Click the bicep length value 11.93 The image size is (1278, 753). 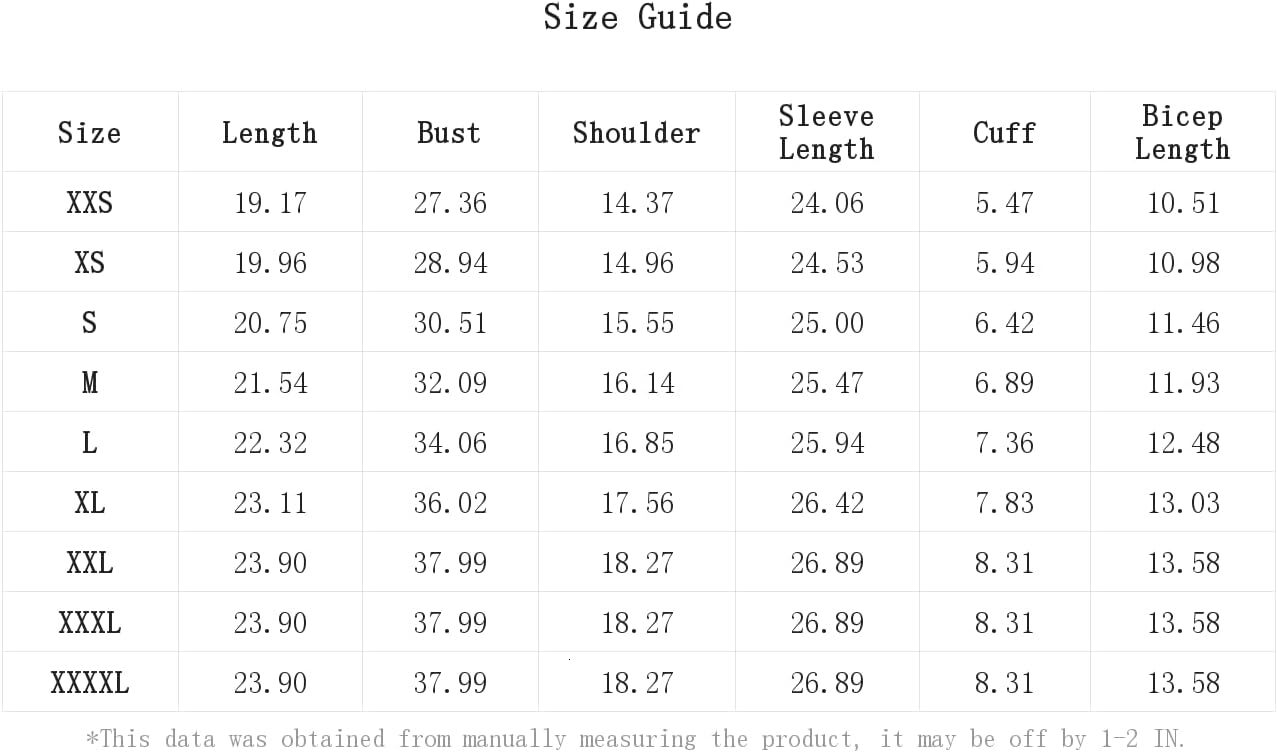pyautogui.click(x=1183, y=383)
